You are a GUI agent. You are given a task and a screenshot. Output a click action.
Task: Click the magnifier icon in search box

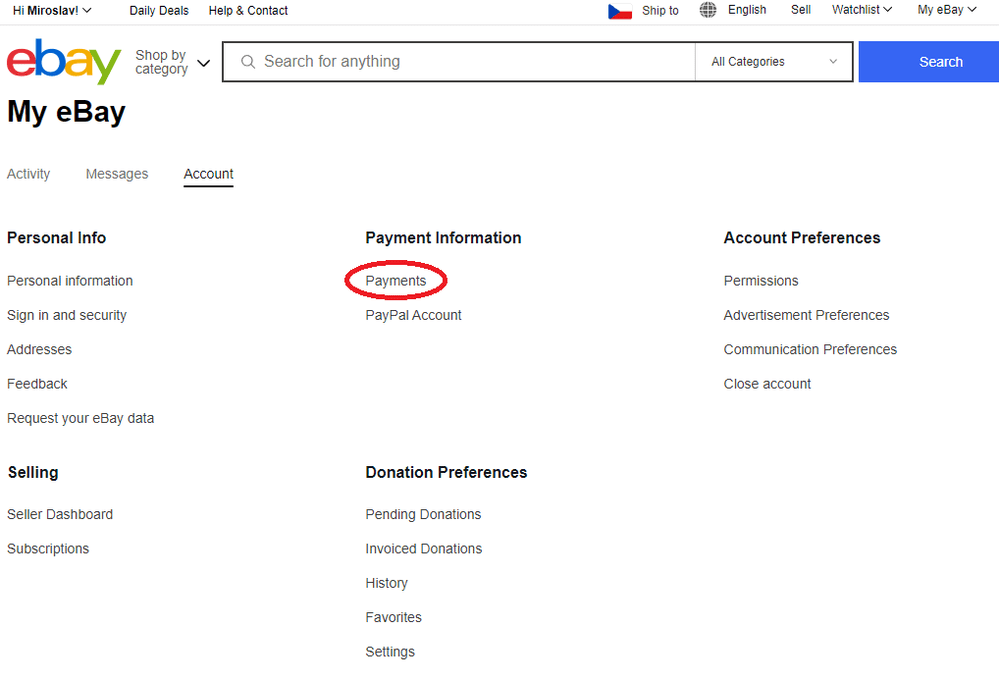(248, 62)
